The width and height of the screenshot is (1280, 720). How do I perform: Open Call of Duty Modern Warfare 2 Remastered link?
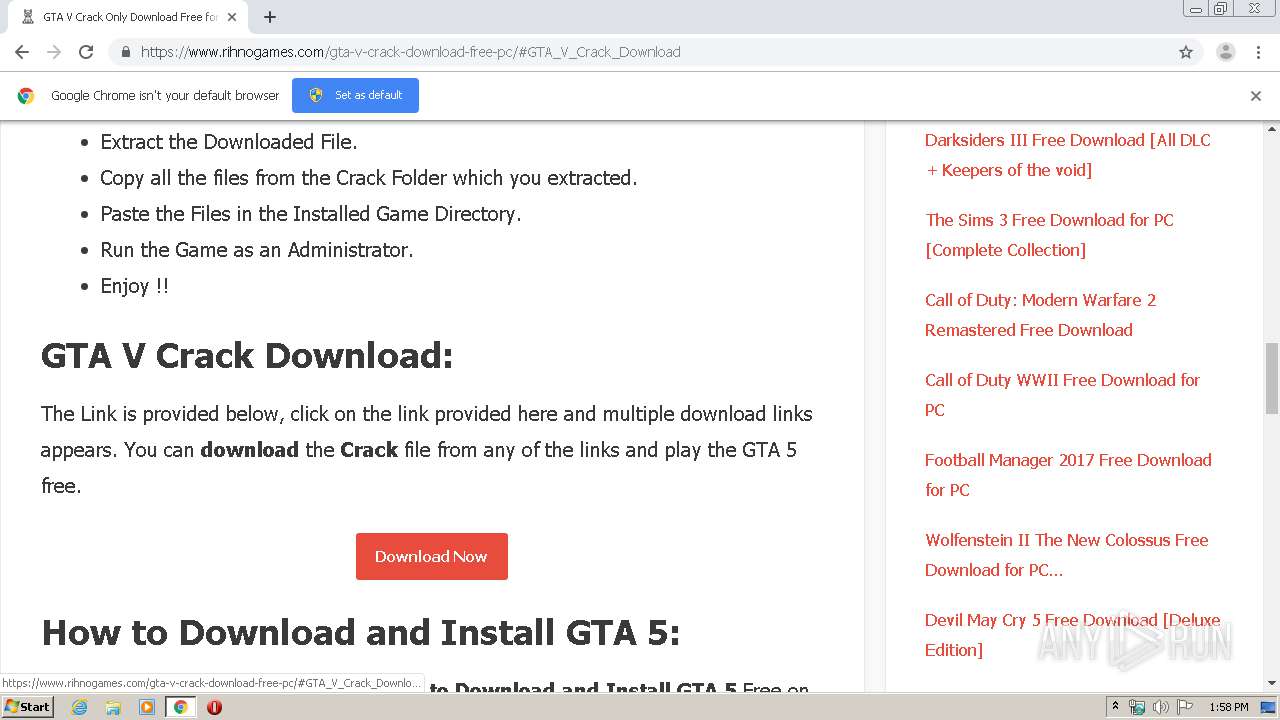point(1040,315)
